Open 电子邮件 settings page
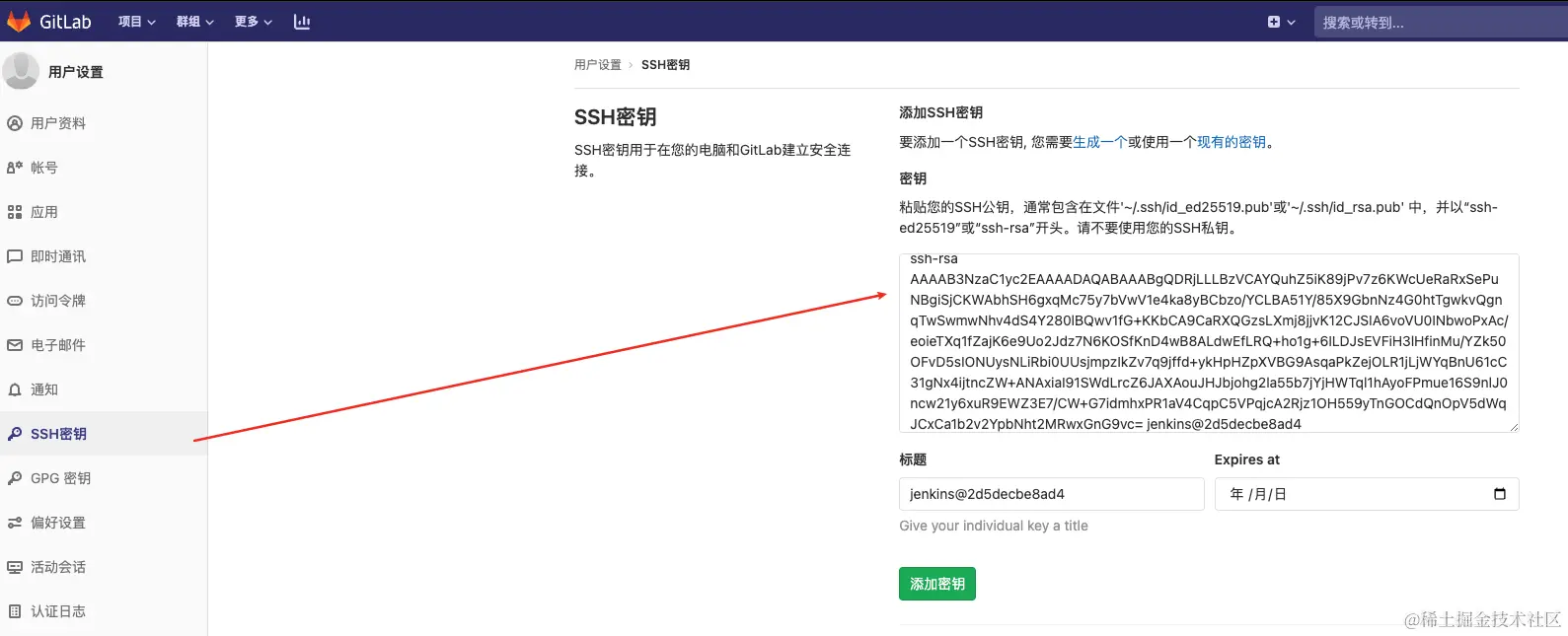 click(x=104, y=345)
